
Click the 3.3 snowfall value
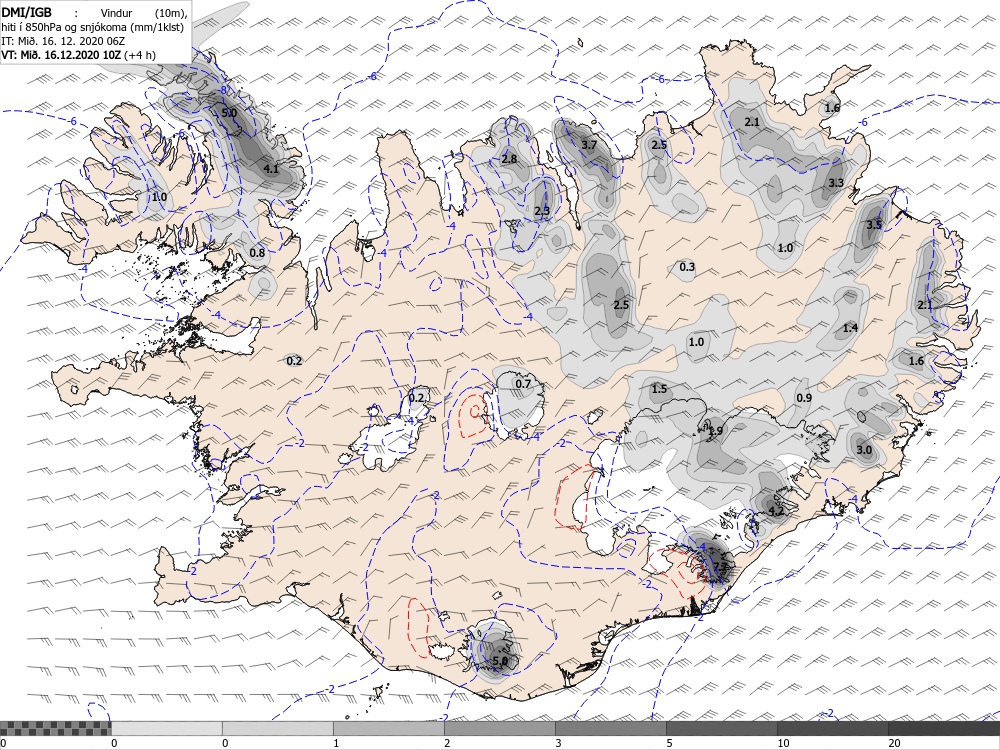tap(836, 183)
